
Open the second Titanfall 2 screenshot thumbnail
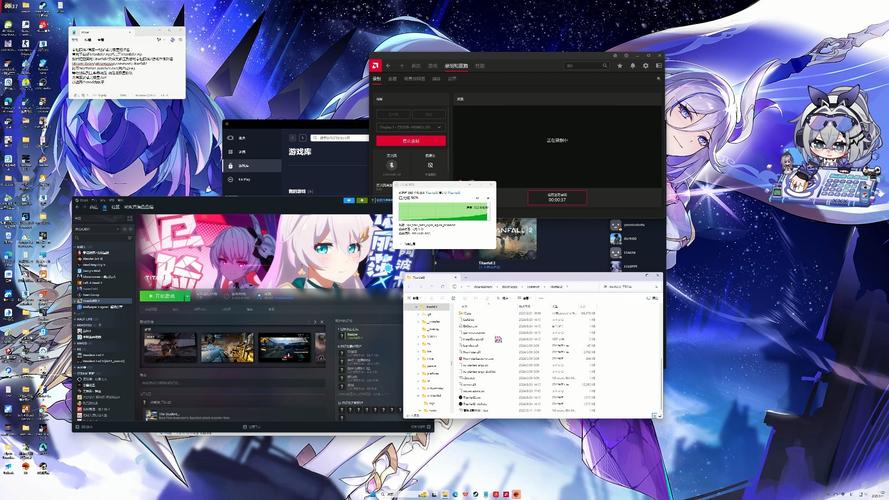(x=227, y=348)
